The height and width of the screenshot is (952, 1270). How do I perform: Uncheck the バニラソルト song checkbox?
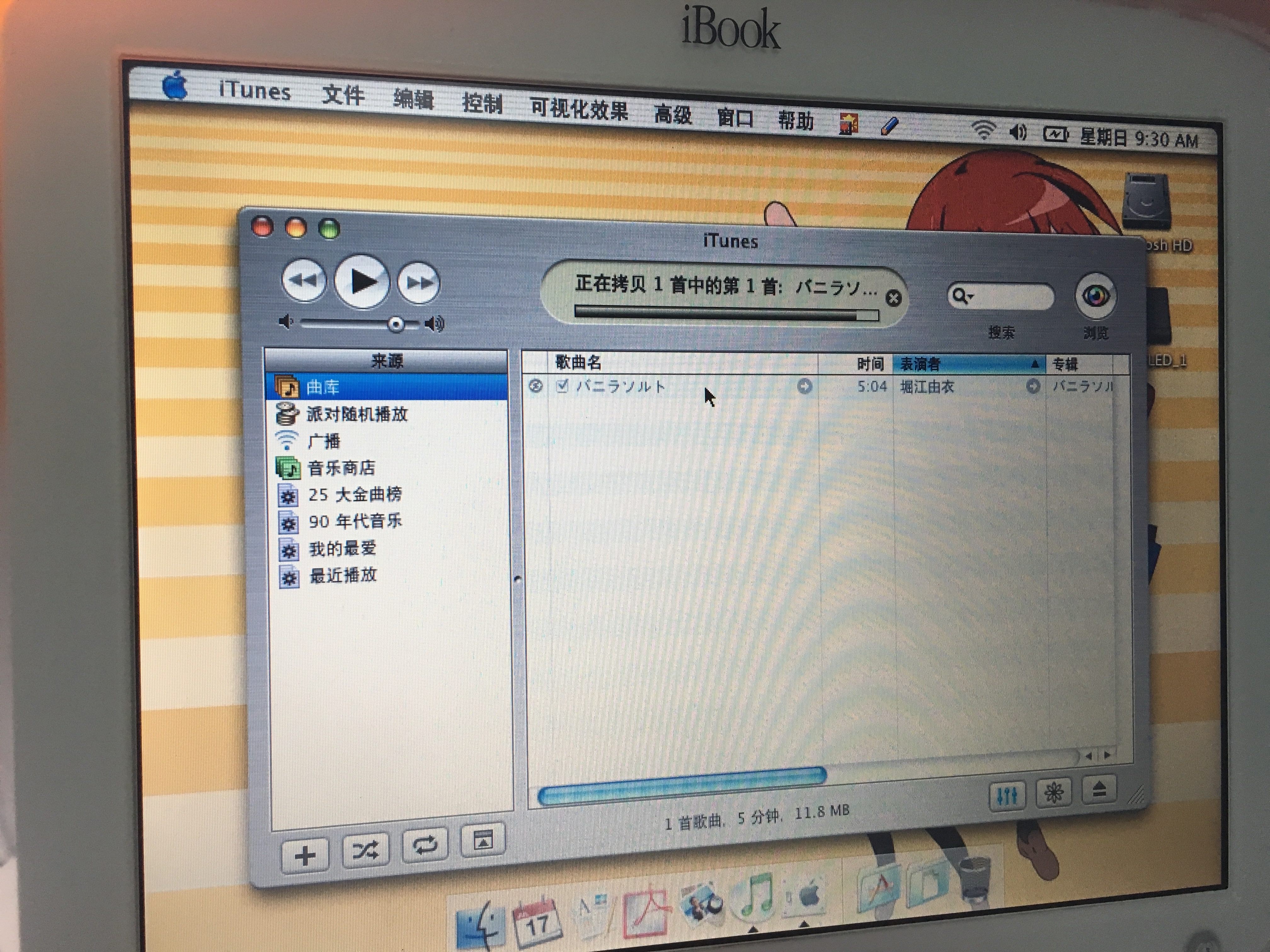coord(562,386)
